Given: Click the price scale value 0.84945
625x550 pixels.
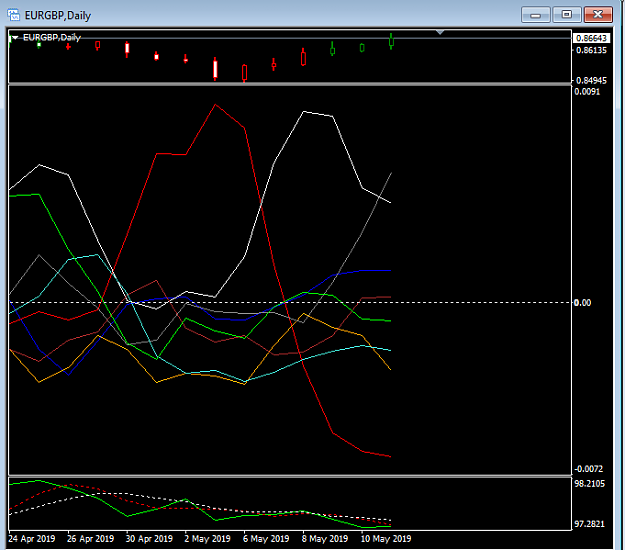Looking at the screenshot, I should coord(592,81).
